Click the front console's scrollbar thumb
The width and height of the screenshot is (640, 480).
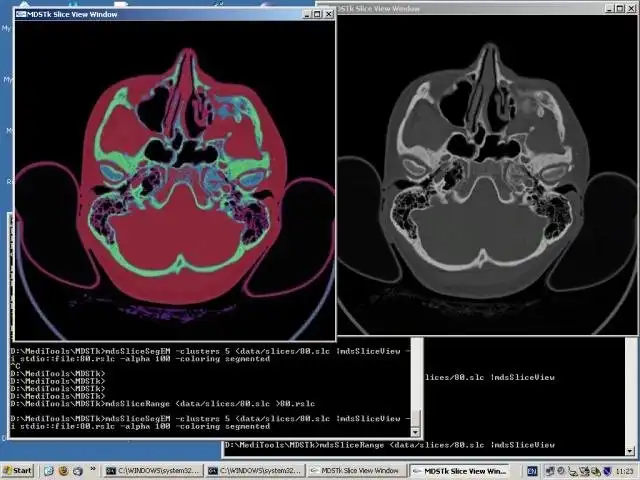416,418
